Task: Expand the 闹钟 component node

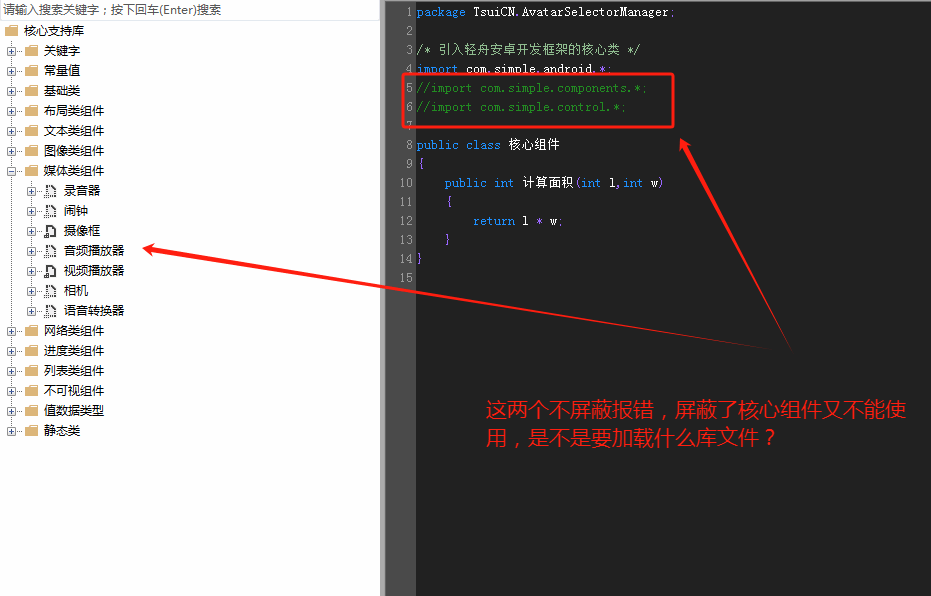Action: point(31,211)
